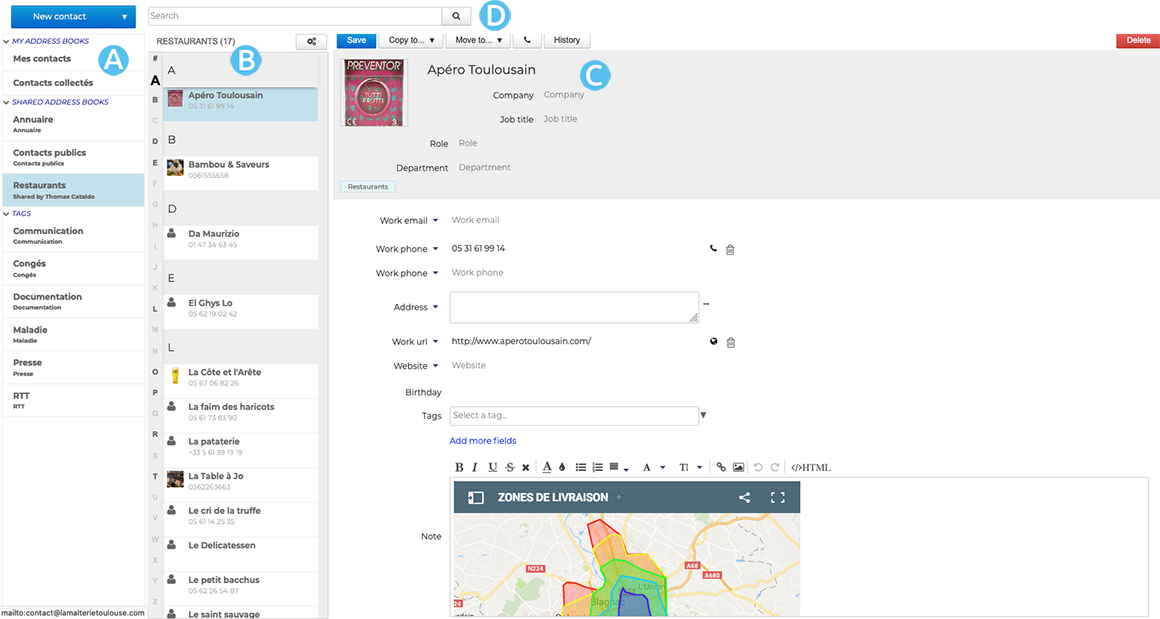Open the Move to dropdown
This screenshot has height=619, width=1160.
[478, 40]
